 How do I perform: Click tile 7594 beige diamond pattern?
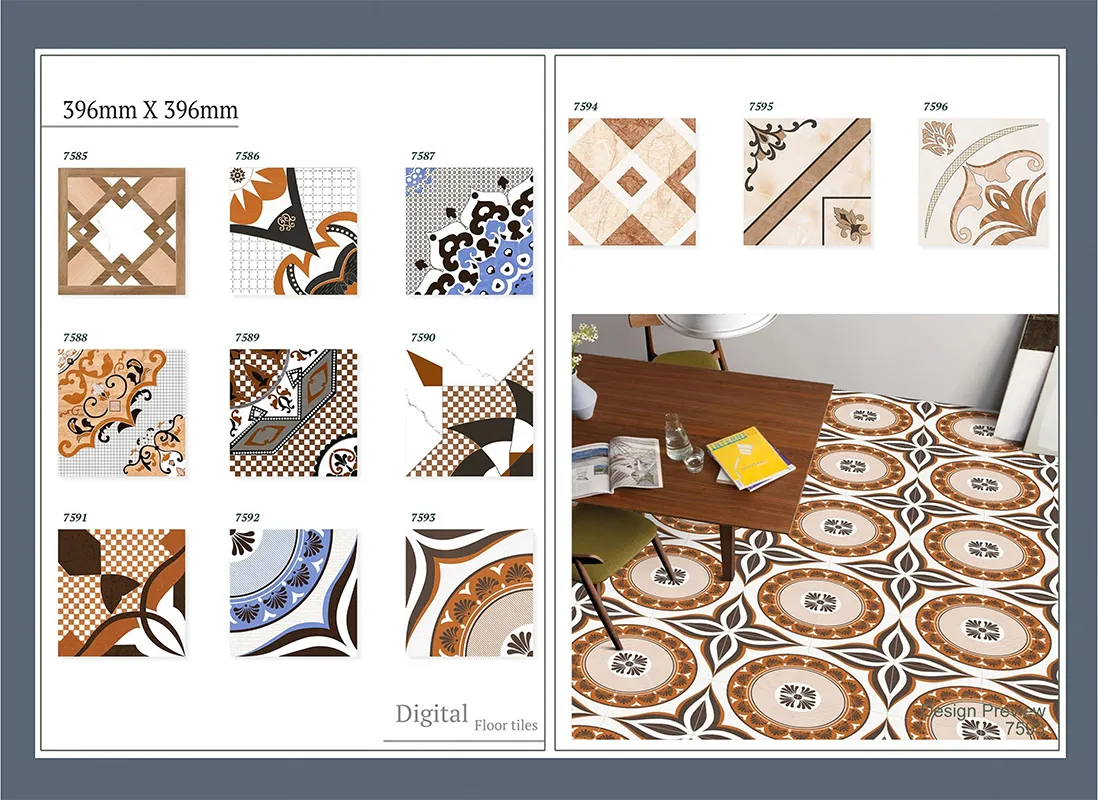tap(631, 182)
